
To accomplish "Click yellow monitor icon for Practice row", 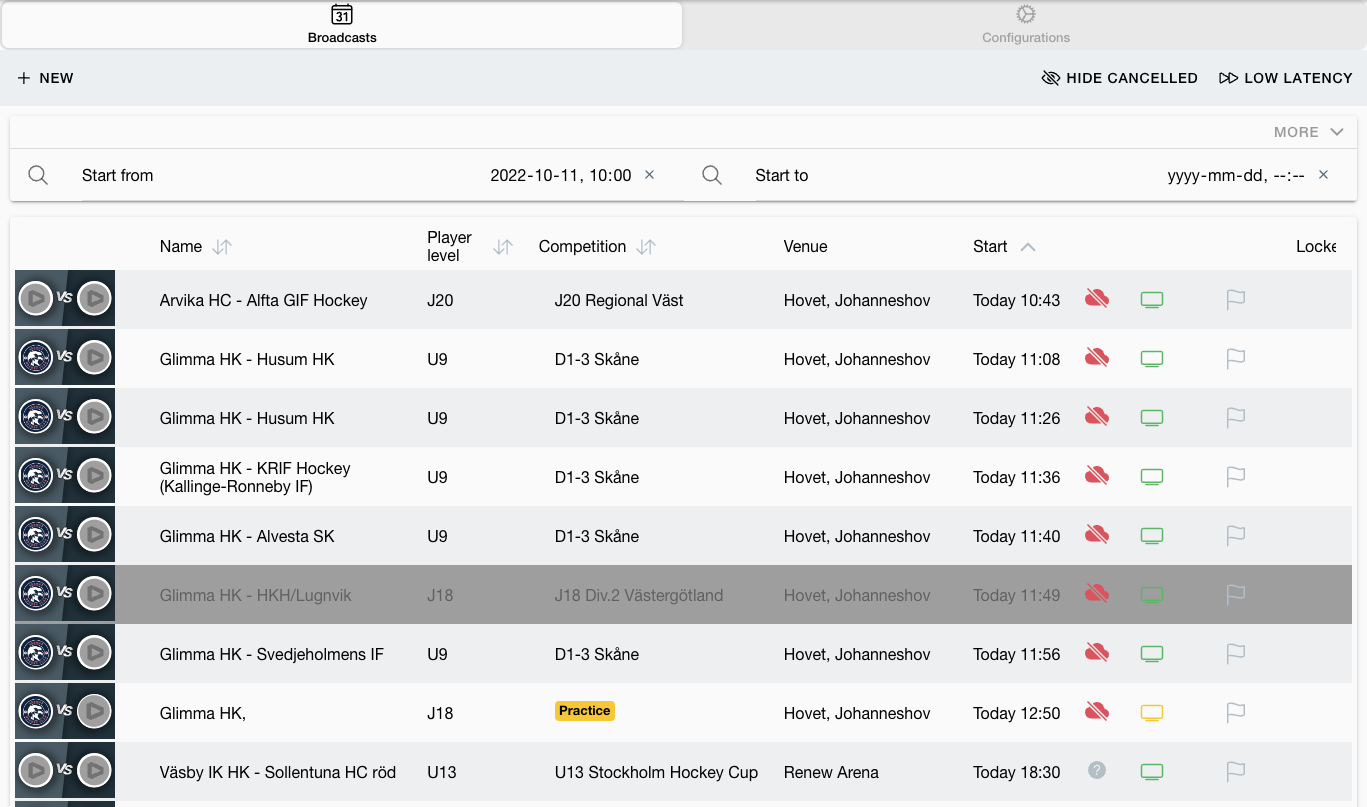I will click(1152, 713).
